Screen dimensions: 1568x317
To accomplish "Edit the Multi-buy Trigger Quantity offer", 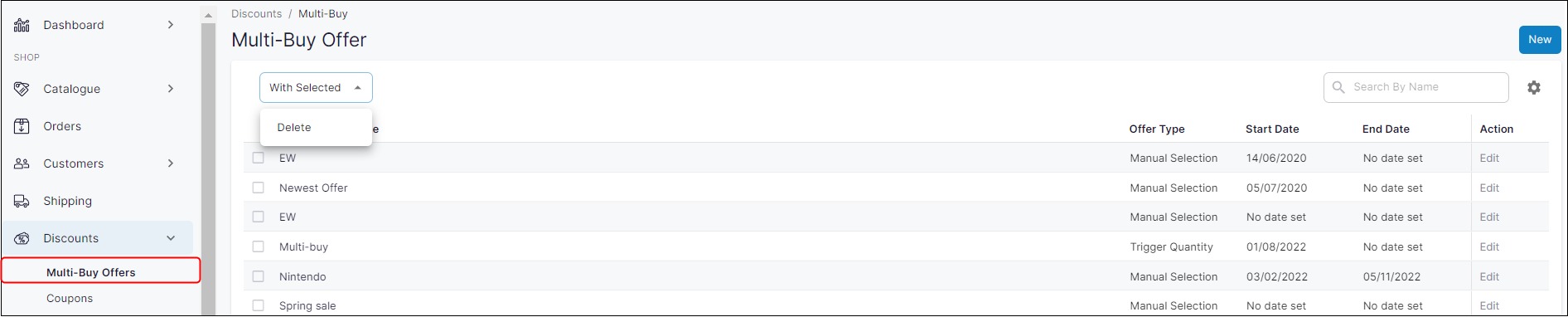I will (x=1489, y=246).
